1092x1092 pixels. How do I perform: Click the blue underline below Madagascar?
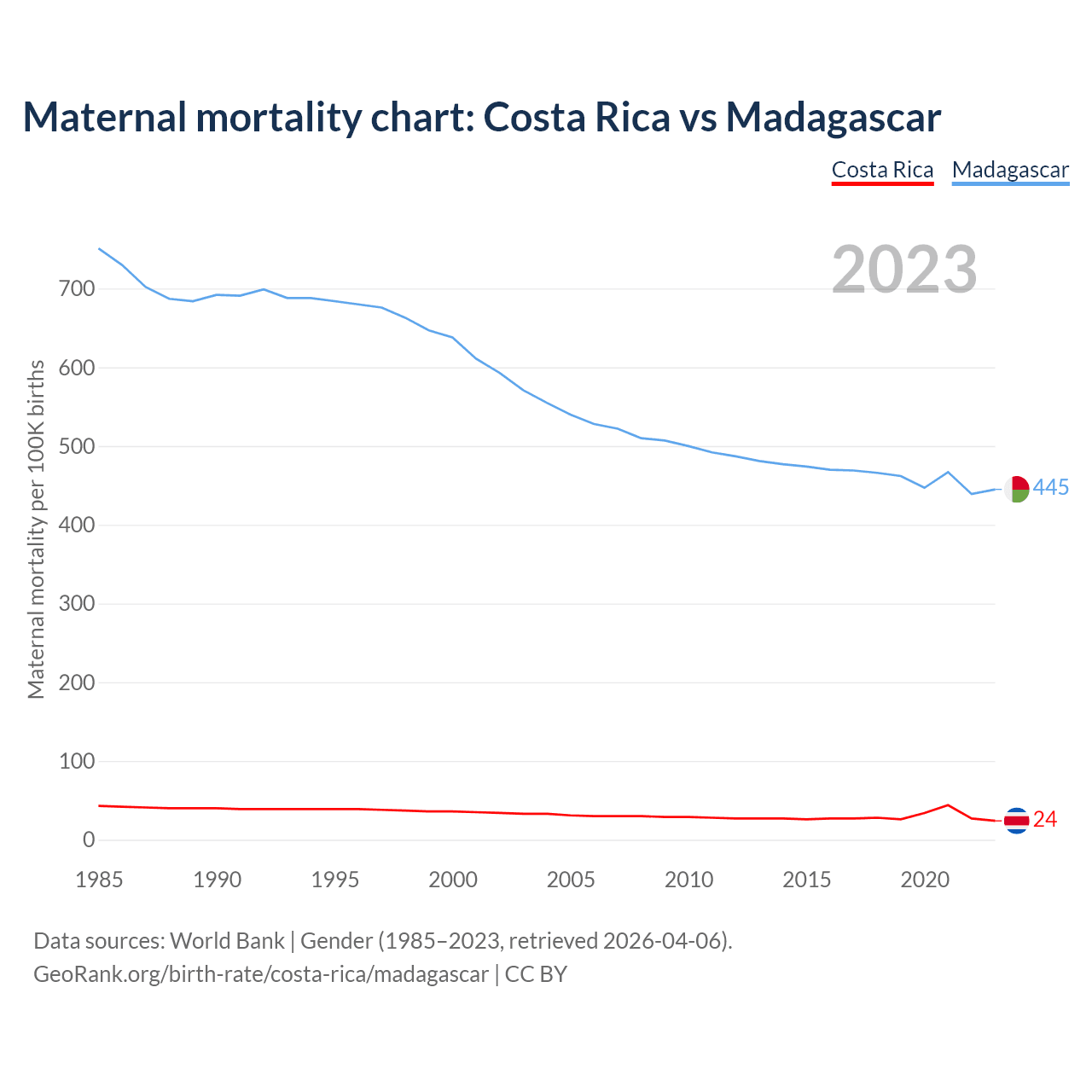point(1010,183)
